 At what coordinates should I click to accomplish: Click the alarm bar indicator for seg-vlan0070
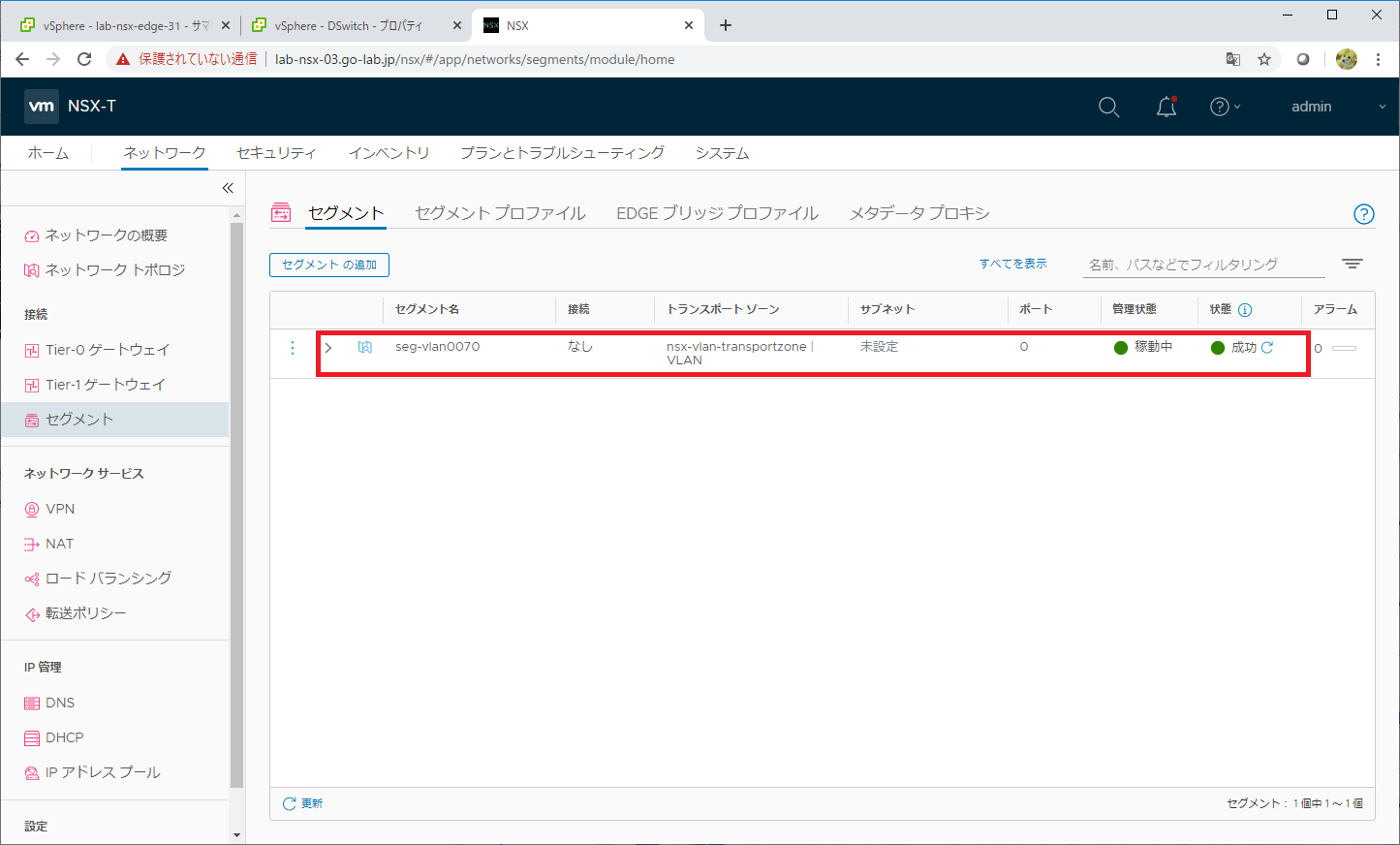(1344, 348)
